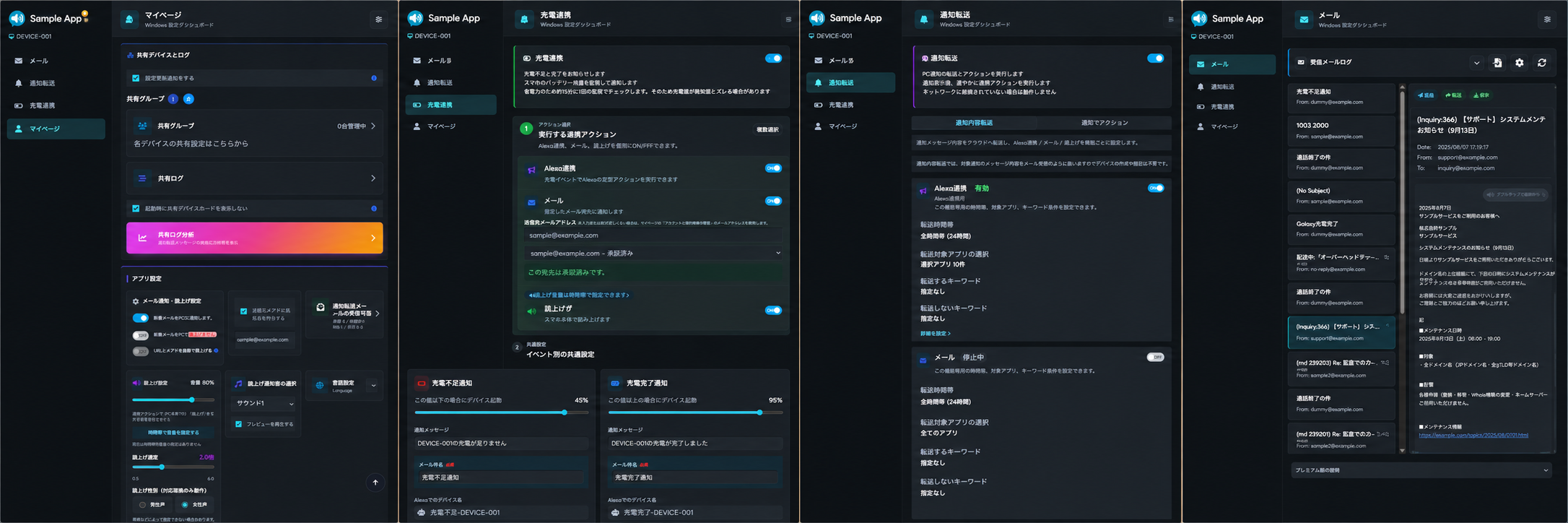This screenshot has width=1568, height=523.
Task: Expand the 言語設定 dropdown chevron
Action: pos(373,386)
